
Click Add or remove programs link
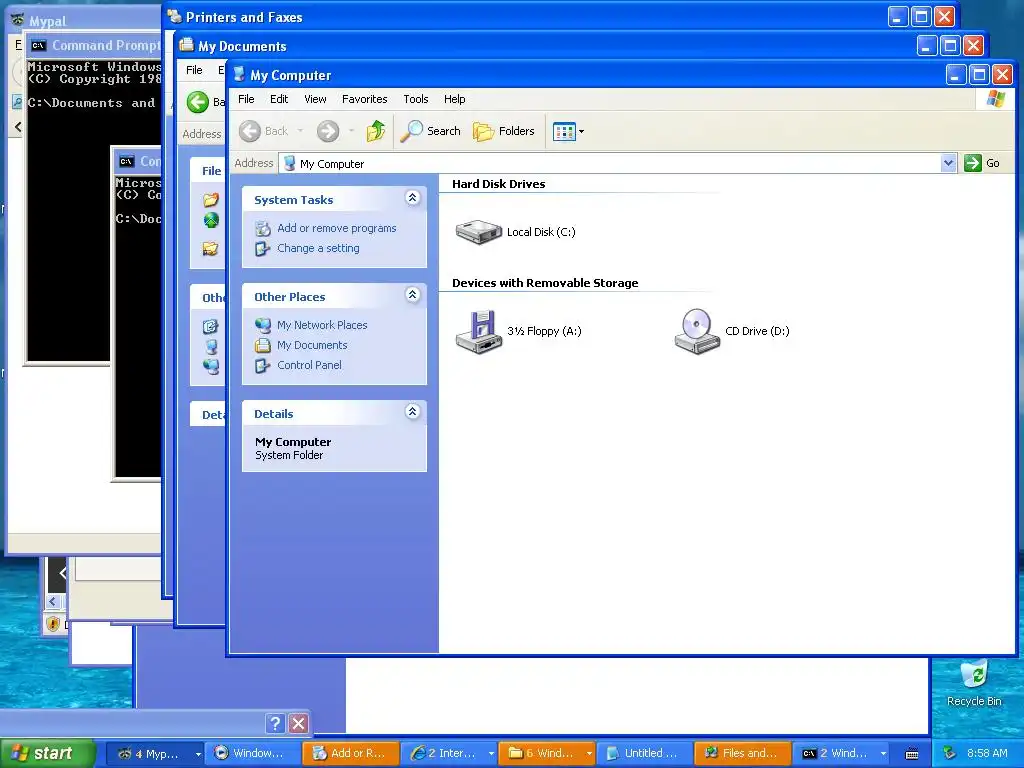(336, 228)
